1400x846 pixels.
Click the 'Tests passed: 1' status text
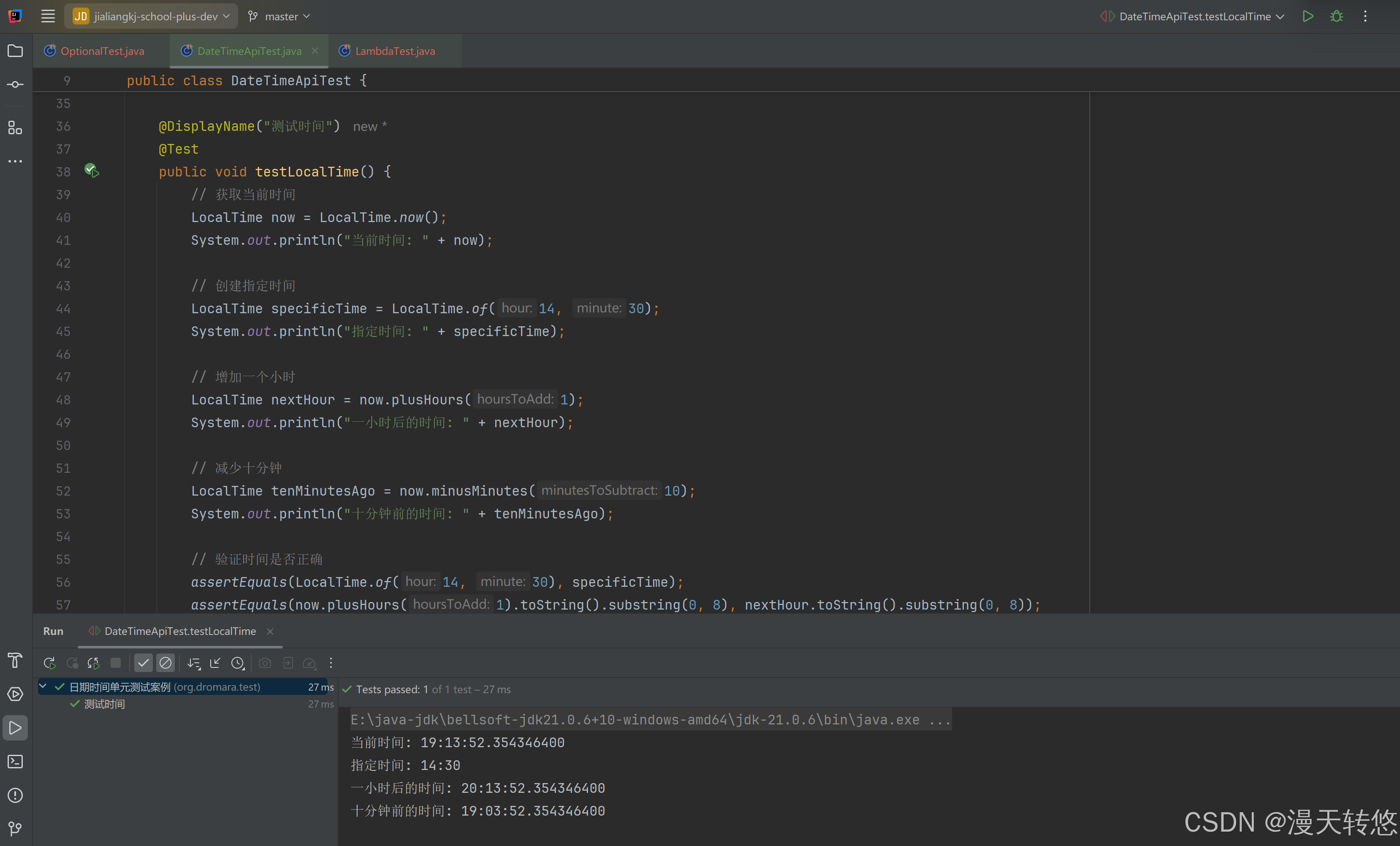click(392, 689)
